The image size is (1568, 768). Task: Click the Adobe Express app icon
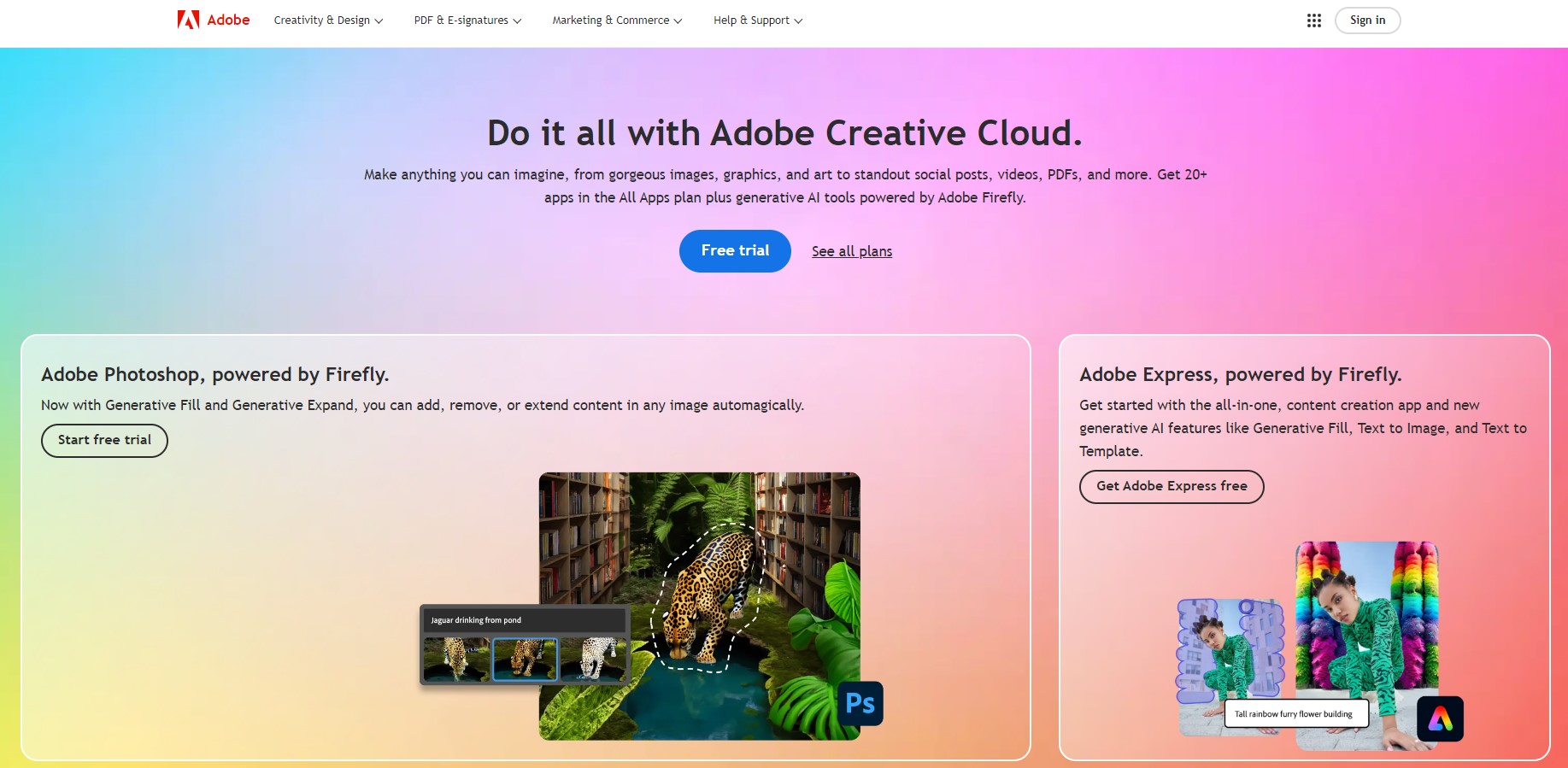pos(1440,718)
